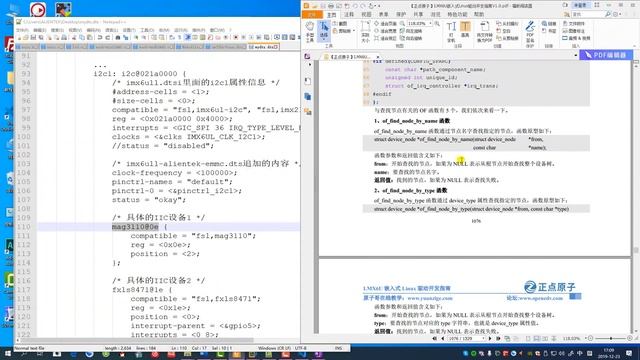This screenshot has width=640, height=360.
Task: Click the Snapshot tool in PDF ribbon
Action: click(340, 24)
